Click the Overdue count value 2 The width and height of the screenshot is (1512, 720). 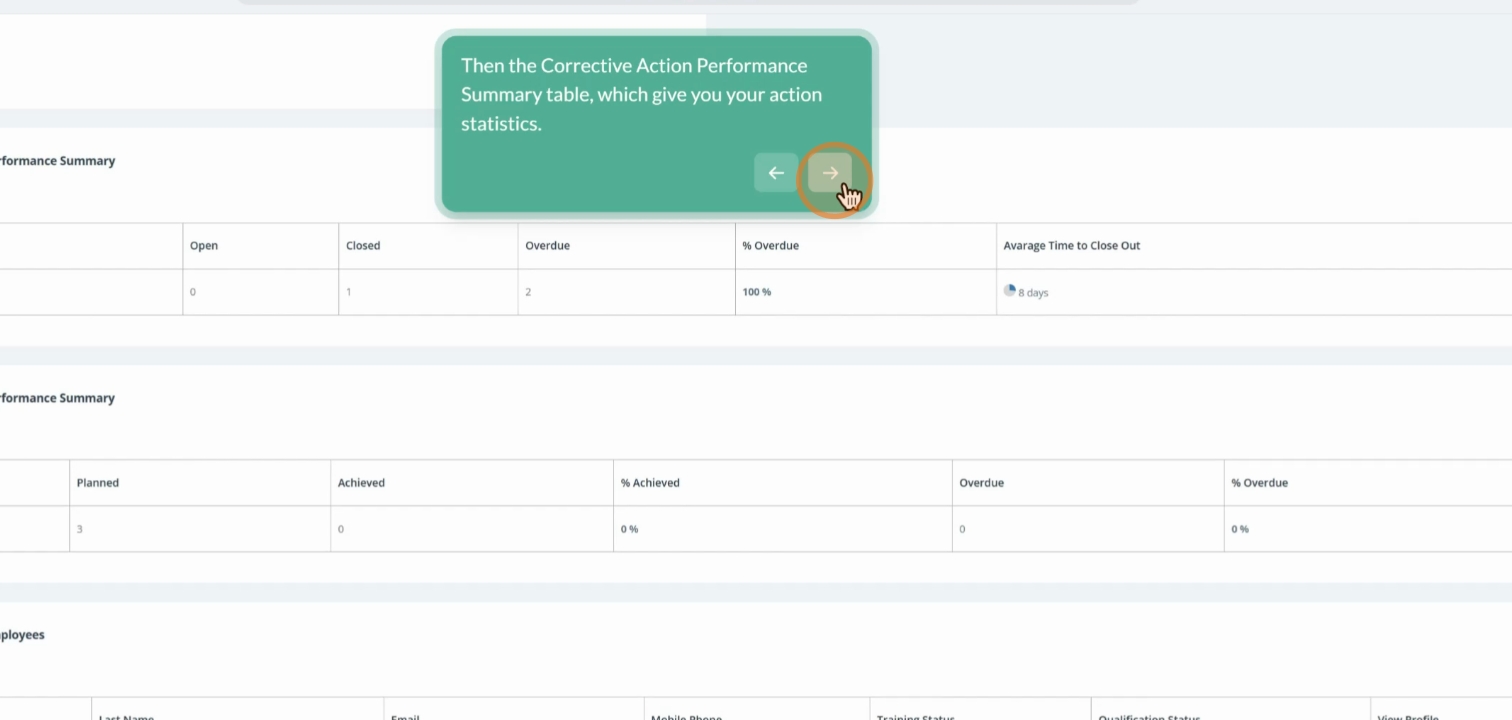(x=528, y=292)
